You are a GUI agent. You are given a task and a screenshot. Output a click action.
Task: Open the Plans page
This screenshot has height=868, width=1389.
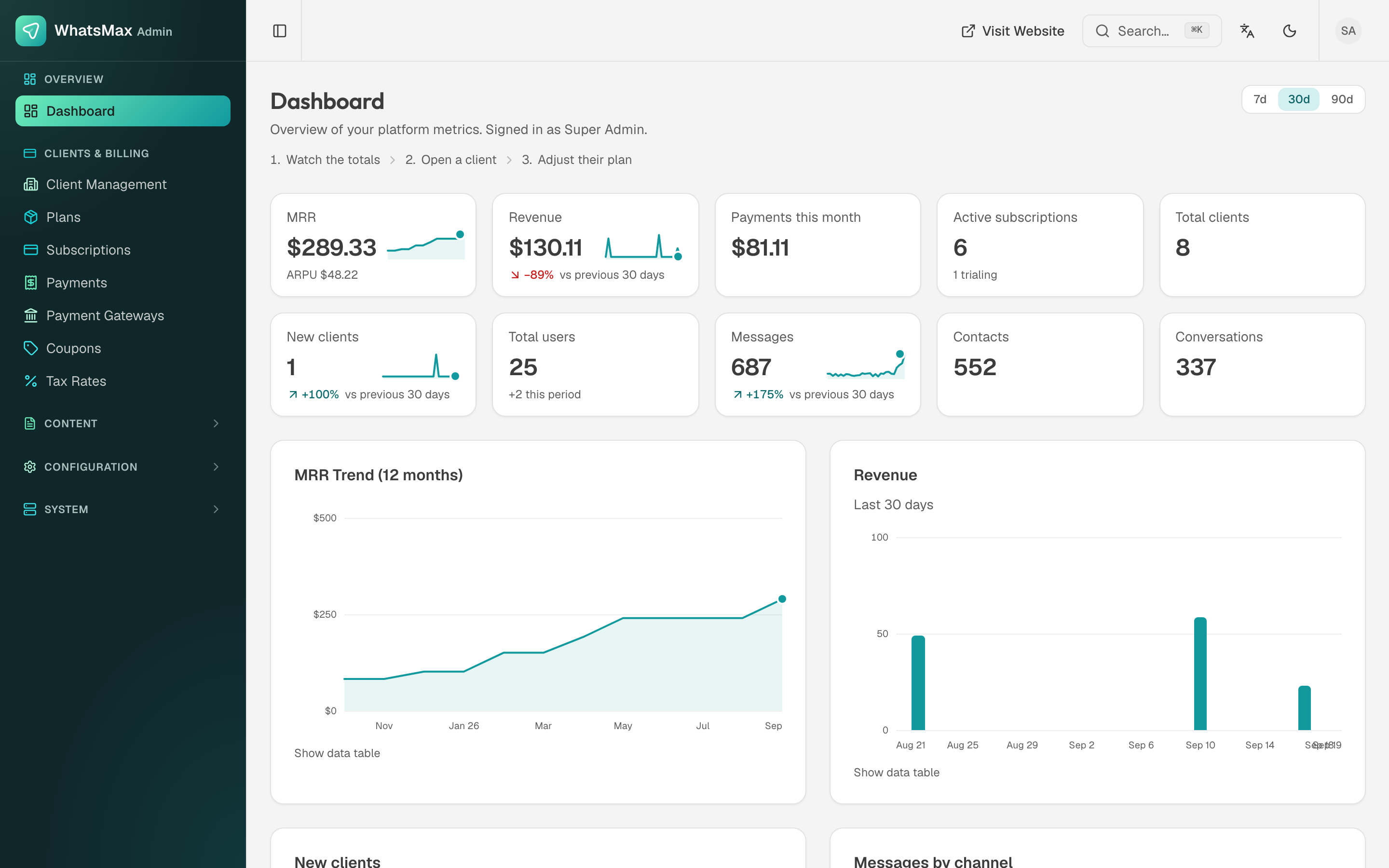pos(123,217)
